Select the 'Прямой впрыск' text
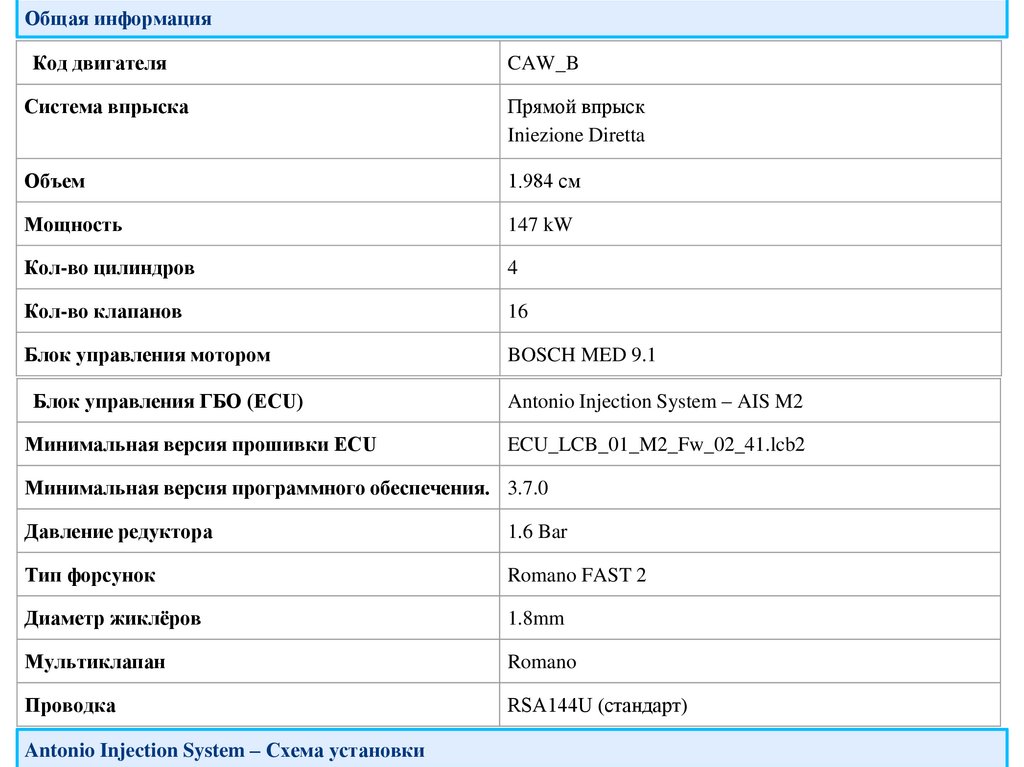The width and height of the screenshot is (1024, 767). 576,107
